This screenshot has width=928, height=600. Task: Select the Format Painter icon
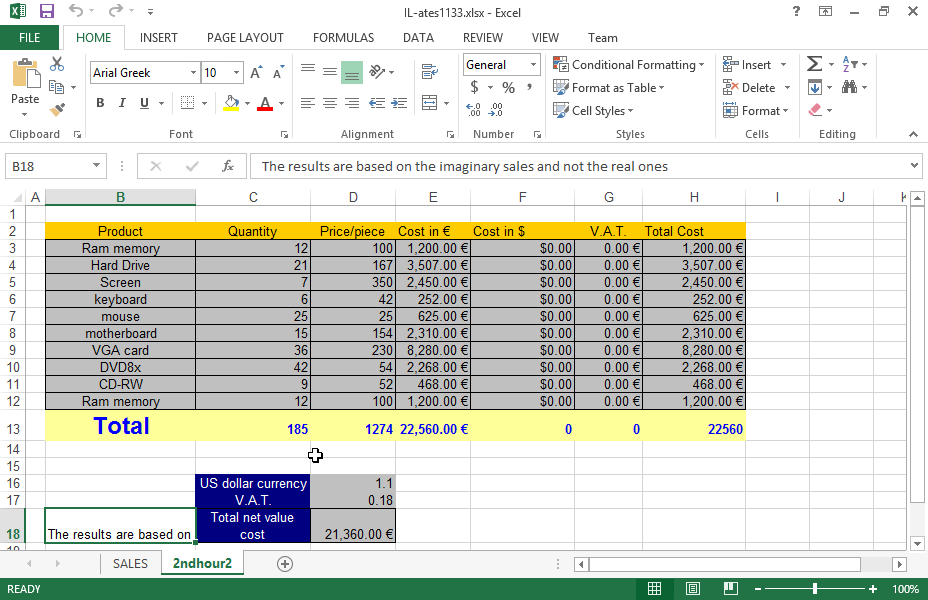(x=57, y=110)
